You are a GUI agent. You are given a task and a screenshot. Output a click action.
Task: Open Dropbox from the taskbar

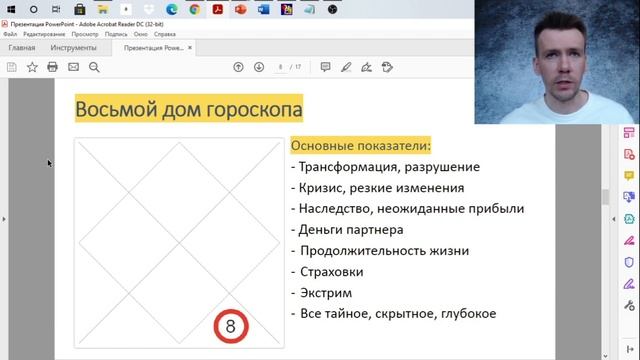[x=149, y=9]
